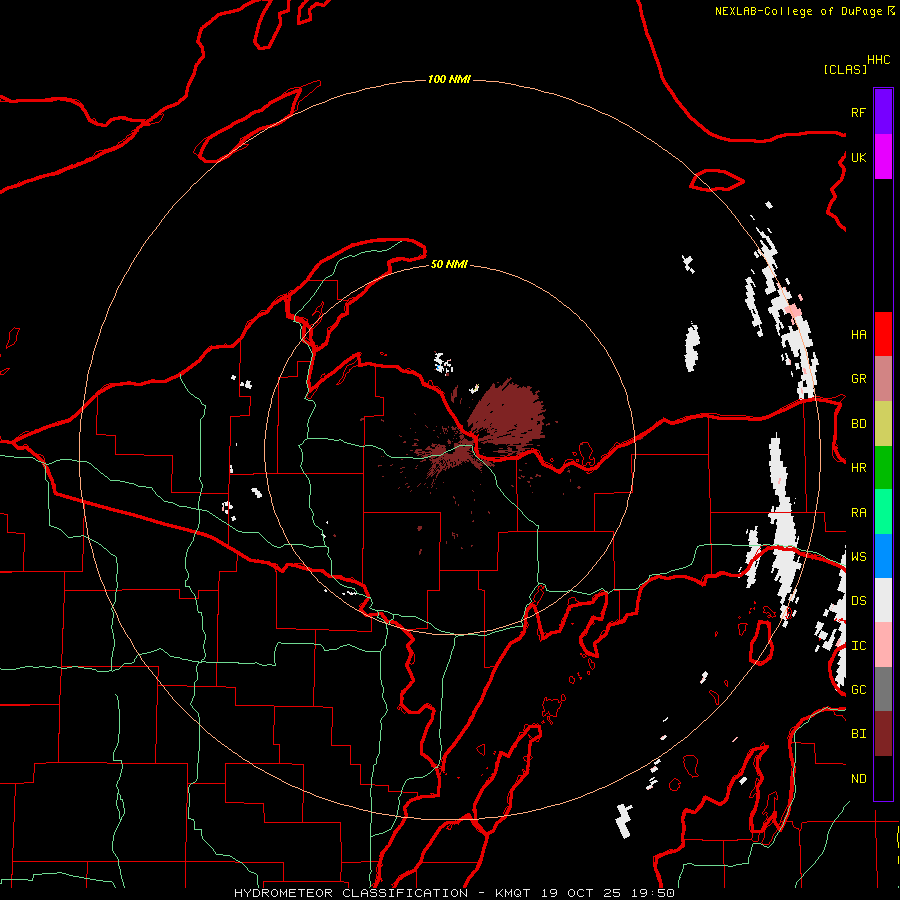Image resolution: width=900 pixels, height=900 pixels.
Task: Click the HHC product code label
Action: coord(879,60)
